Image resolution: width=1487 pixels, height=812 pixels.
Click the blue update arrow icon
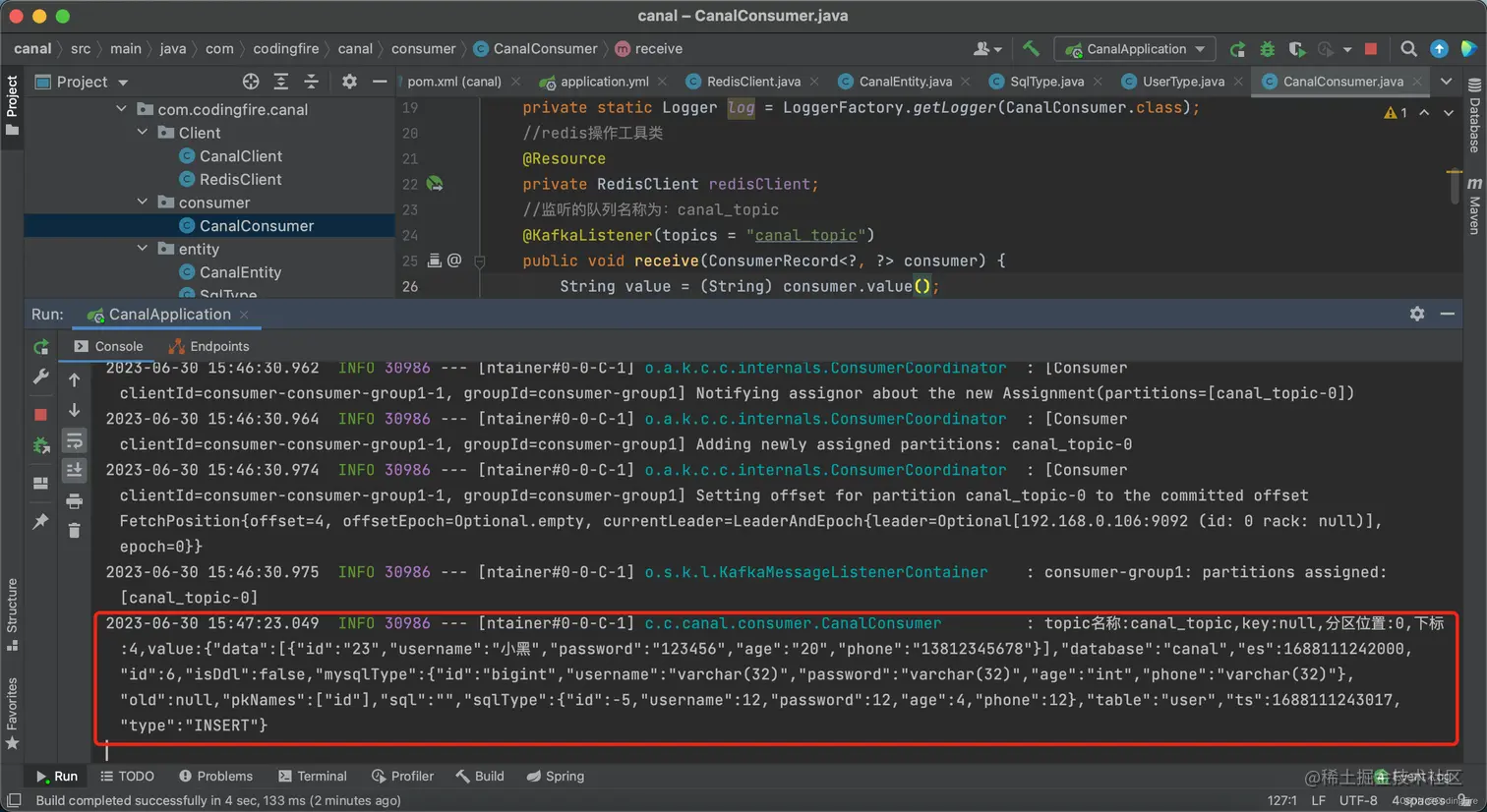[x=1439, y=49]
